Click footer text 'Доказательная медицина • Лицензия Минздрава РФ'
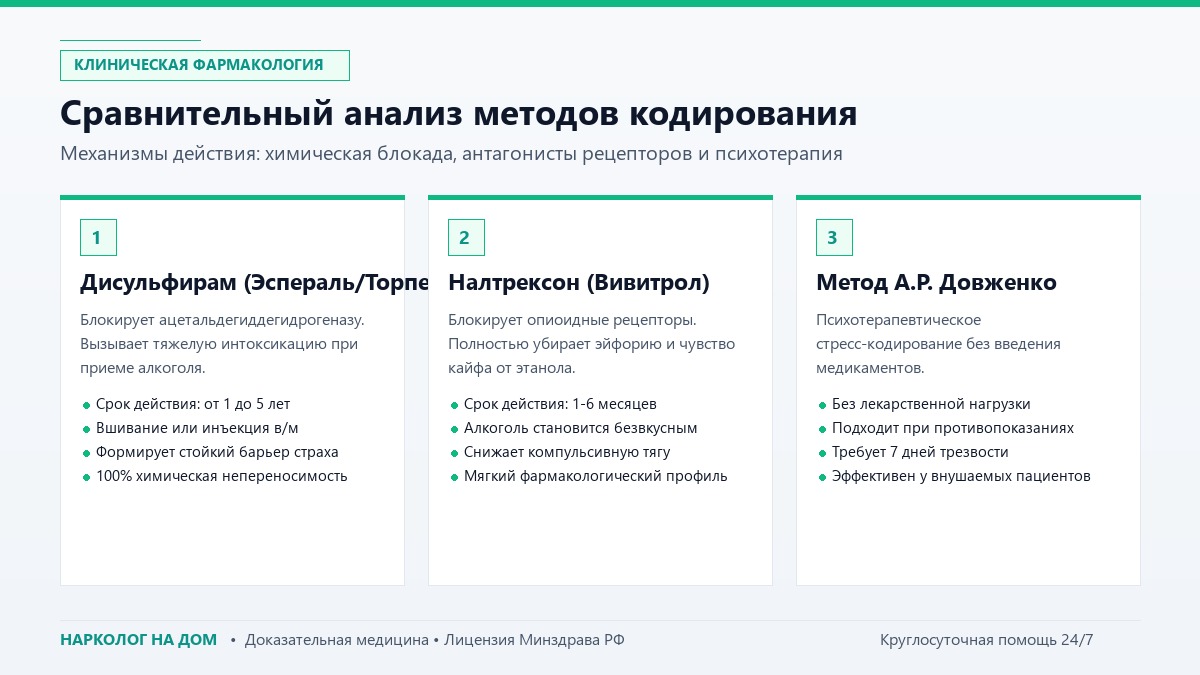Screen dimensions: 1200x675 point(435,640)
